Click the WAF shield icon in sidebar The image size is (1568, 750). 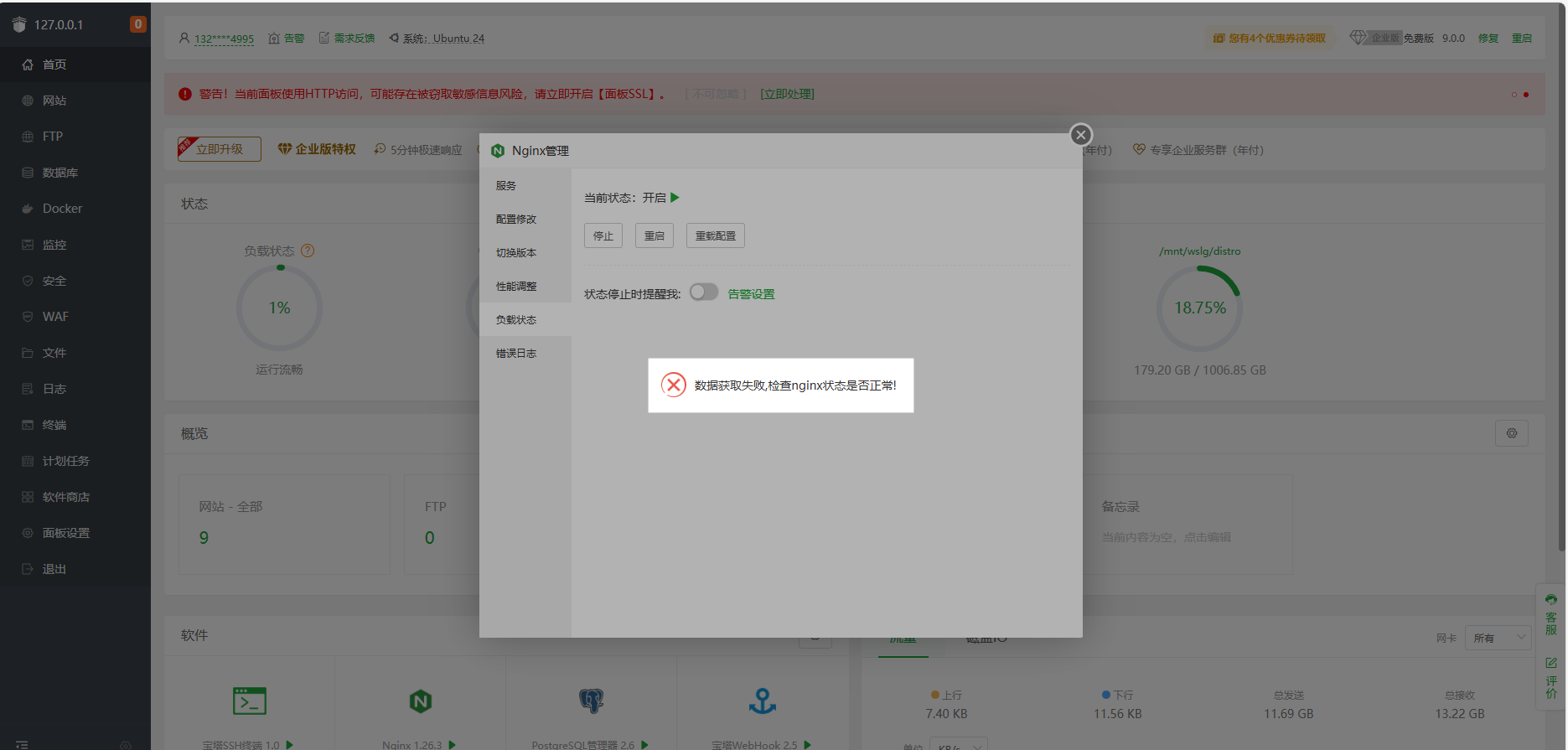coord(28,317)
